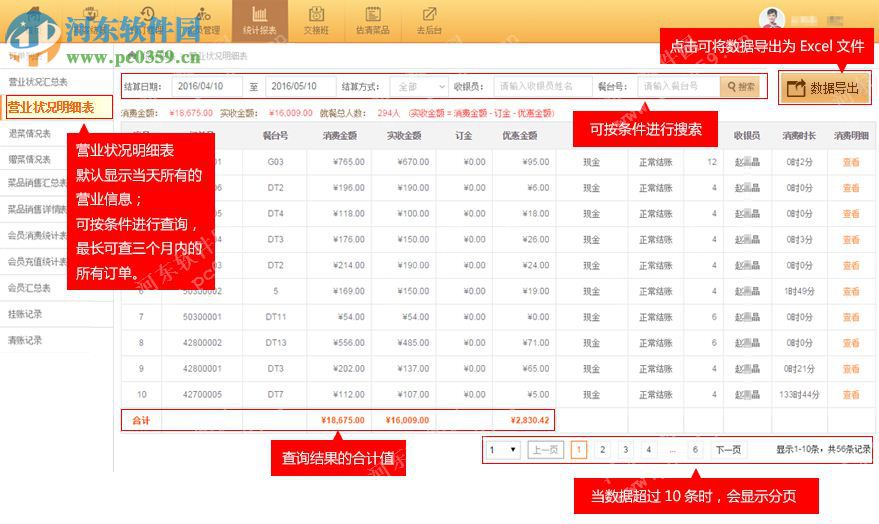Select 退菜情况表 in the sidebar
This screenshot has height=524, width=879.
point(30,133)
